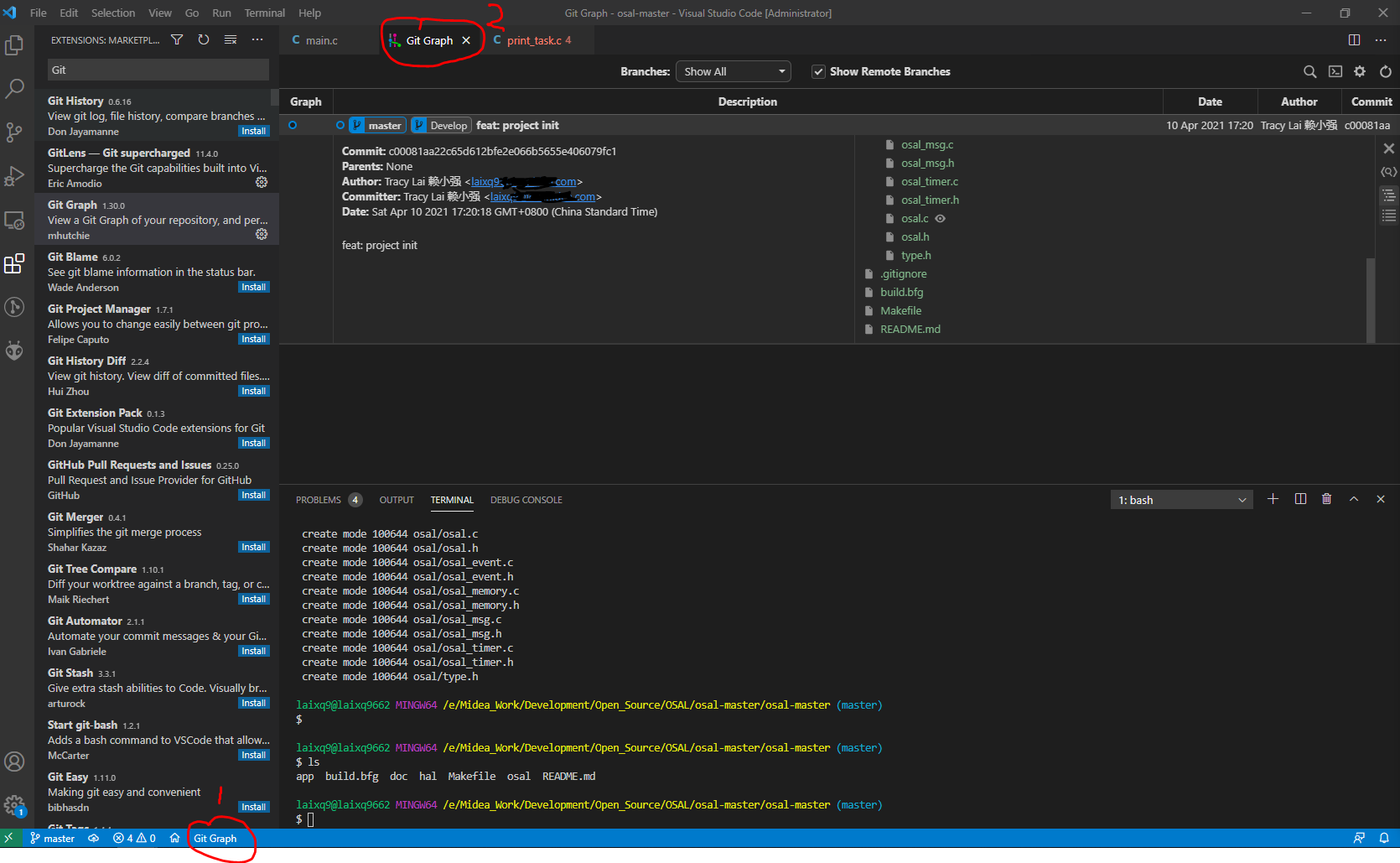This screenshot has width=1400, height=863.
Task: Clear extensions search results
Action: [x=231, y=39]
